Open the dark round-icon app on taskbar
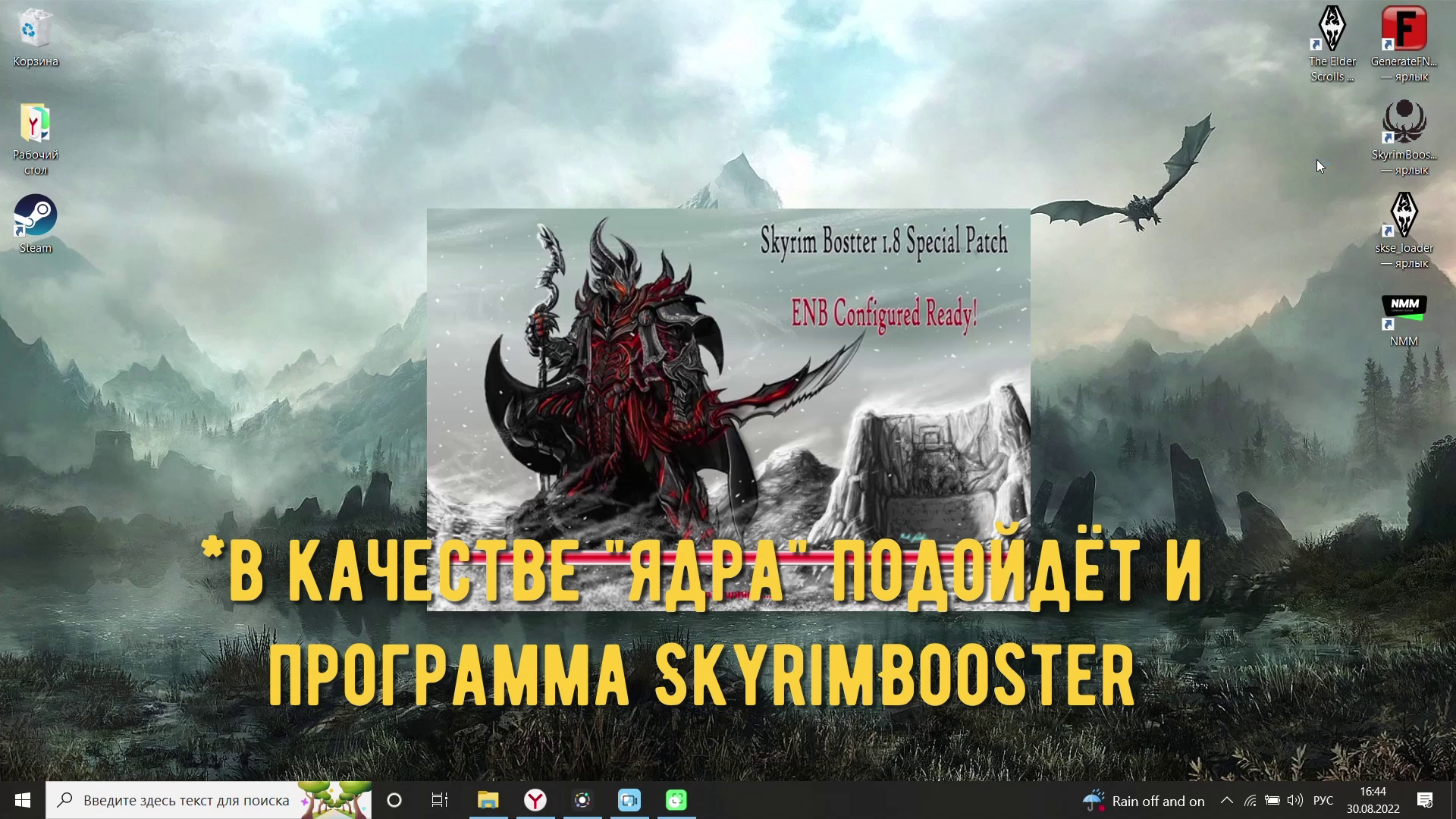1456x819 pixels. (582, 800)
